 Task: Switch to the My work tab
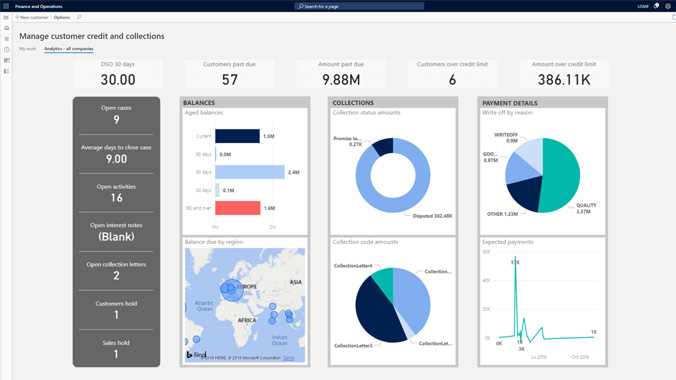click(x=27, y=49)
